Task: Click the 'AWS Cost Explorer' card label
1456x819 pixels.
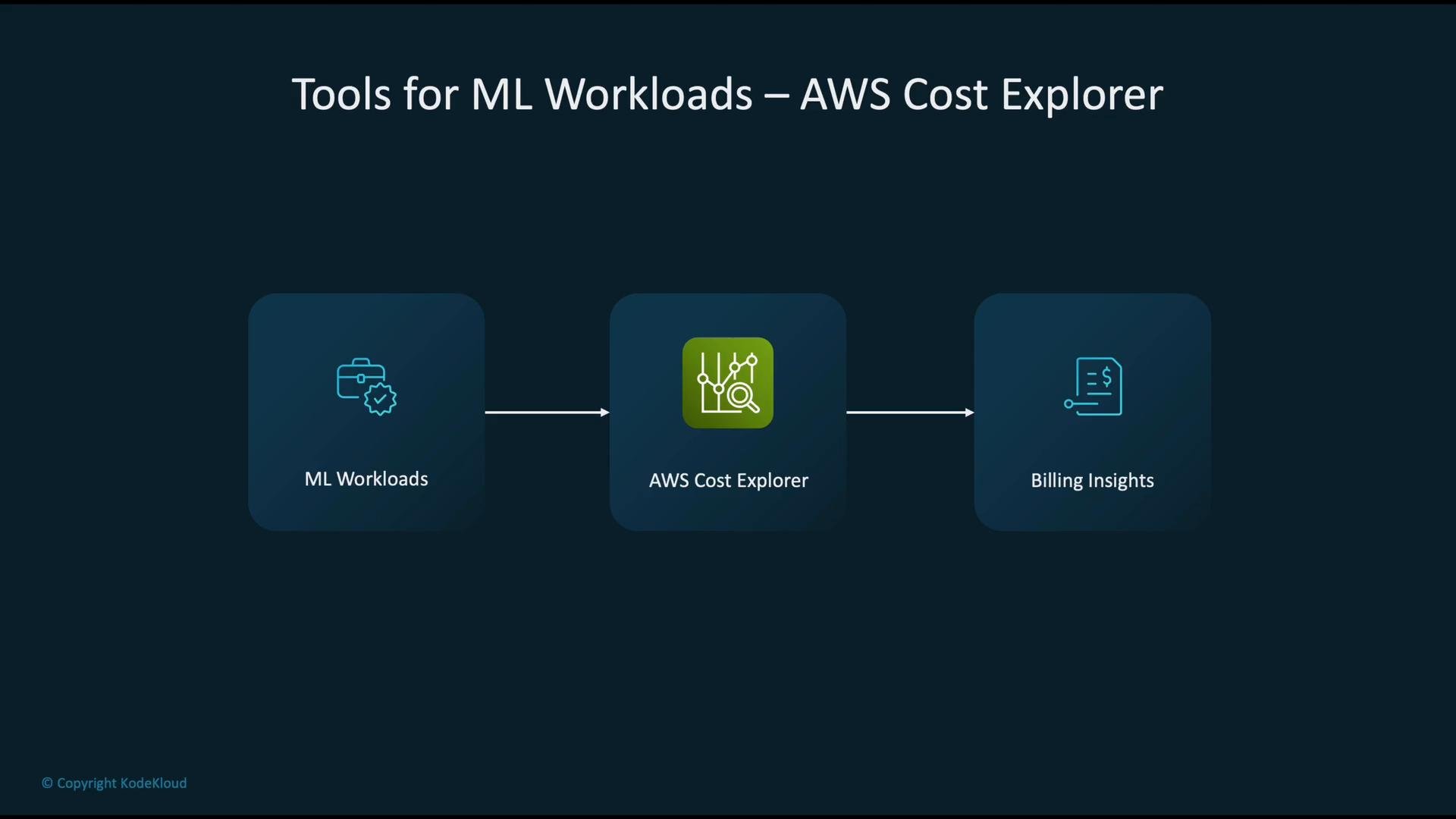Action: pyautogui.click(x=729, y=481)
